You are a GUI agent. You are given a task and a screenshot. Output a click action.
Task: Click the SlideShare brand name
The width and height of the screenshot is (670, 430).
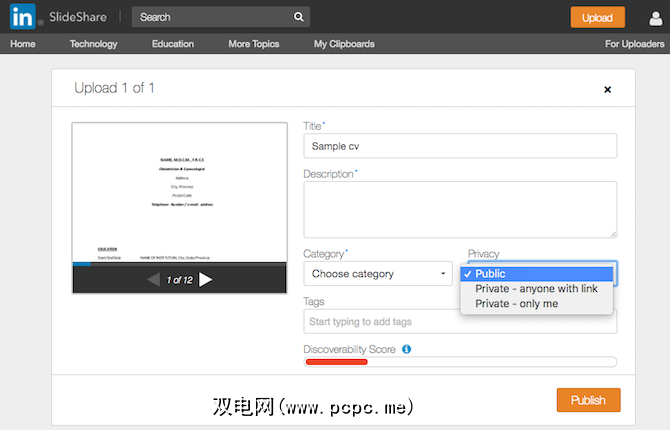click(x=78, y=17)
